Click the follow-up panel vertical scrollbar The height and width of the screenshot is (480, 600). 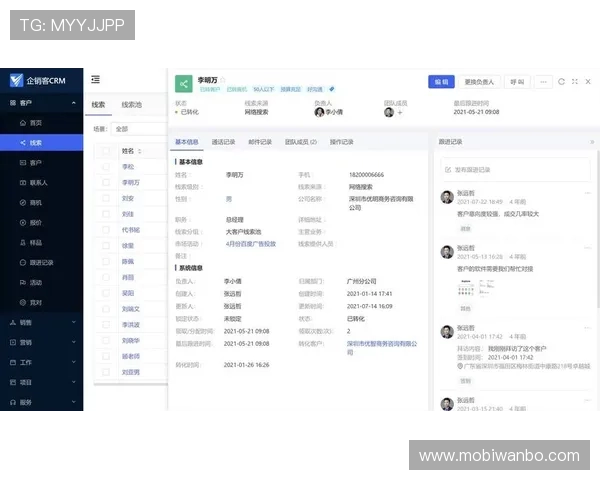(598, 228)
